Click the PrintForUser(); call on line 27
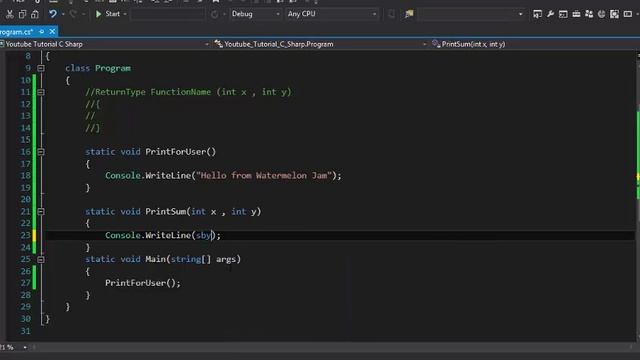 (143, 283)
